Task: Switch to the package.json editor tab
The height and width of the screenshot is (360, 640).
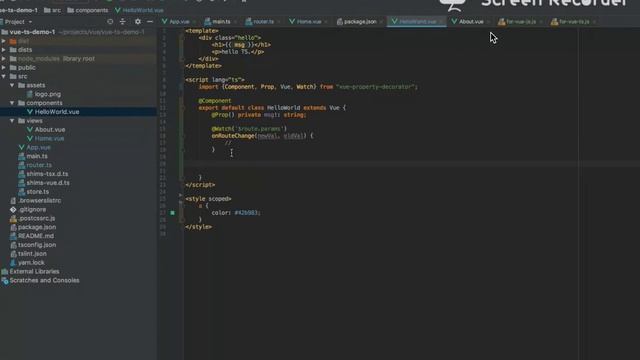Action: (360, 22)
